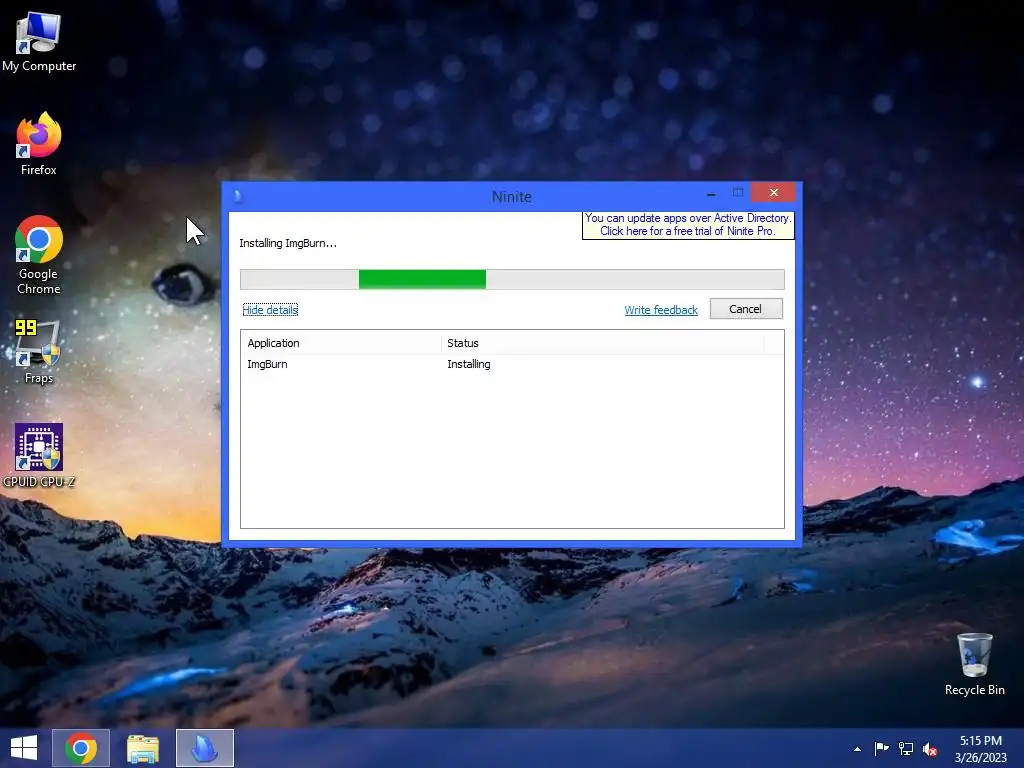Open the Write feedback link
The width and height of the screenshot is (1024, 768).
(661, 310)
